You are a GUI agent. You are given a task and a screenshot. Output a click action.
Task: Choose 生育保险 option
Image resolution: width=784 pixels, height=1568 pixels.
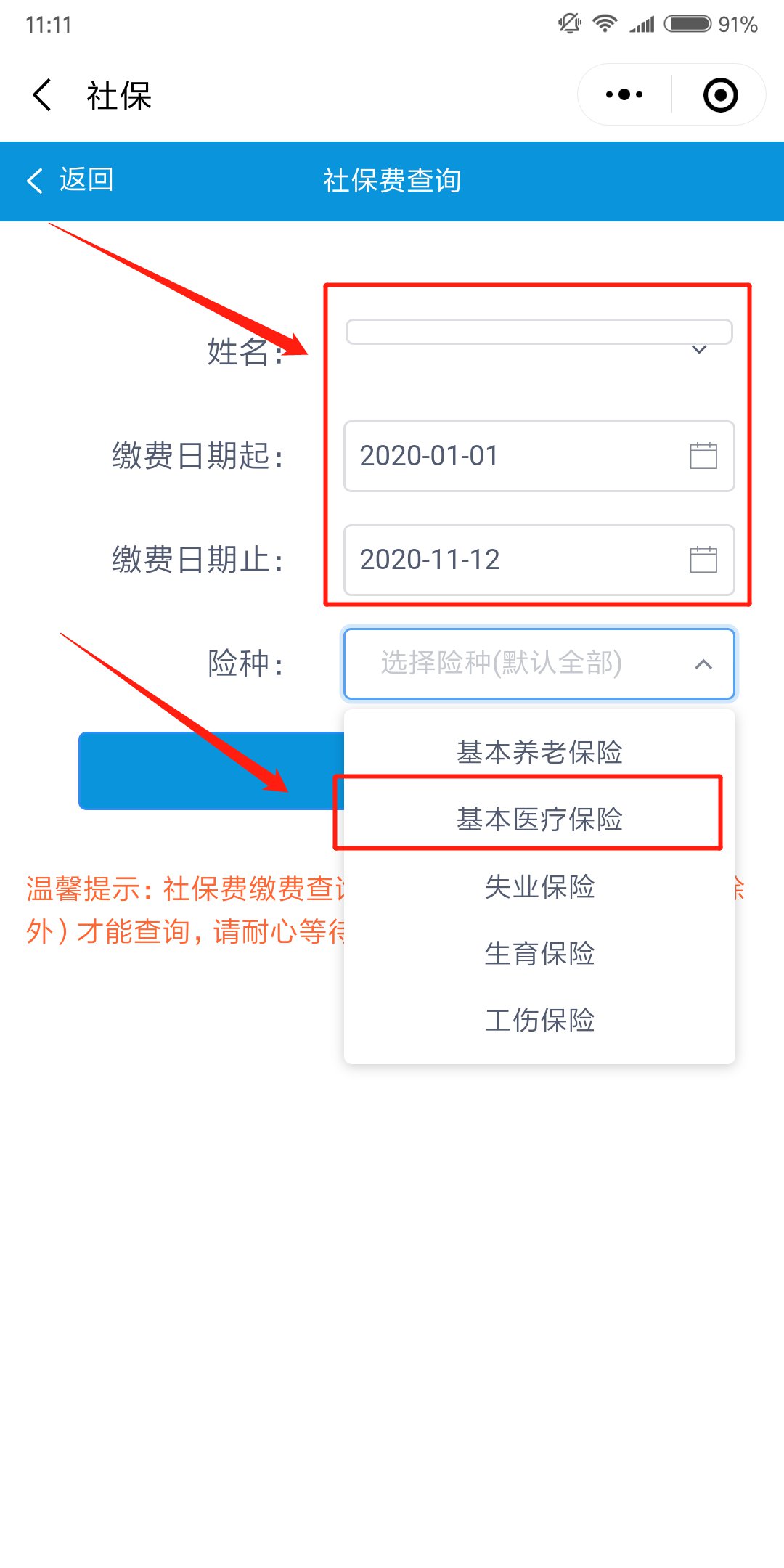[x=539, y=953]
